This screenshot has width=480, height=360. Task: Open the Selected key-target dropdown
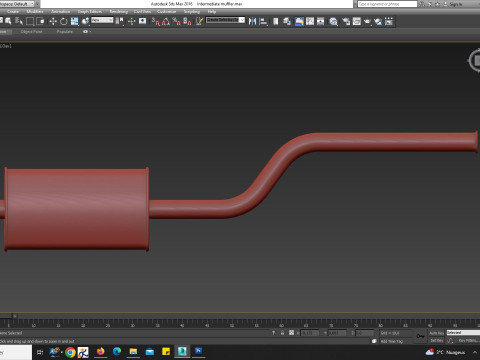pyautogui.click(x=463, y=333)
